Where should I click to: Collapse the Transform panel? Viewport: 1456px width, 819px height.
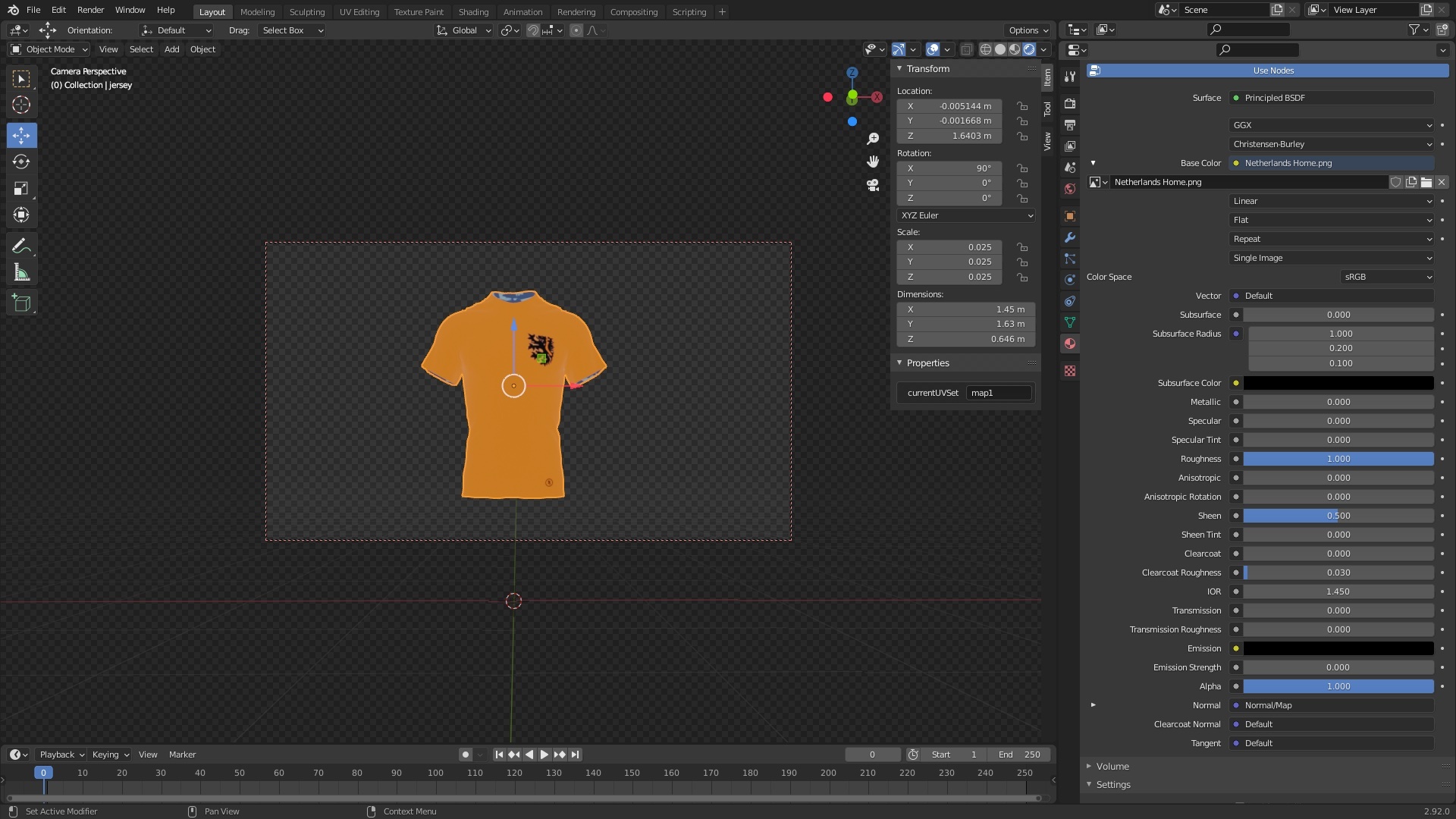tap(927, 68)
